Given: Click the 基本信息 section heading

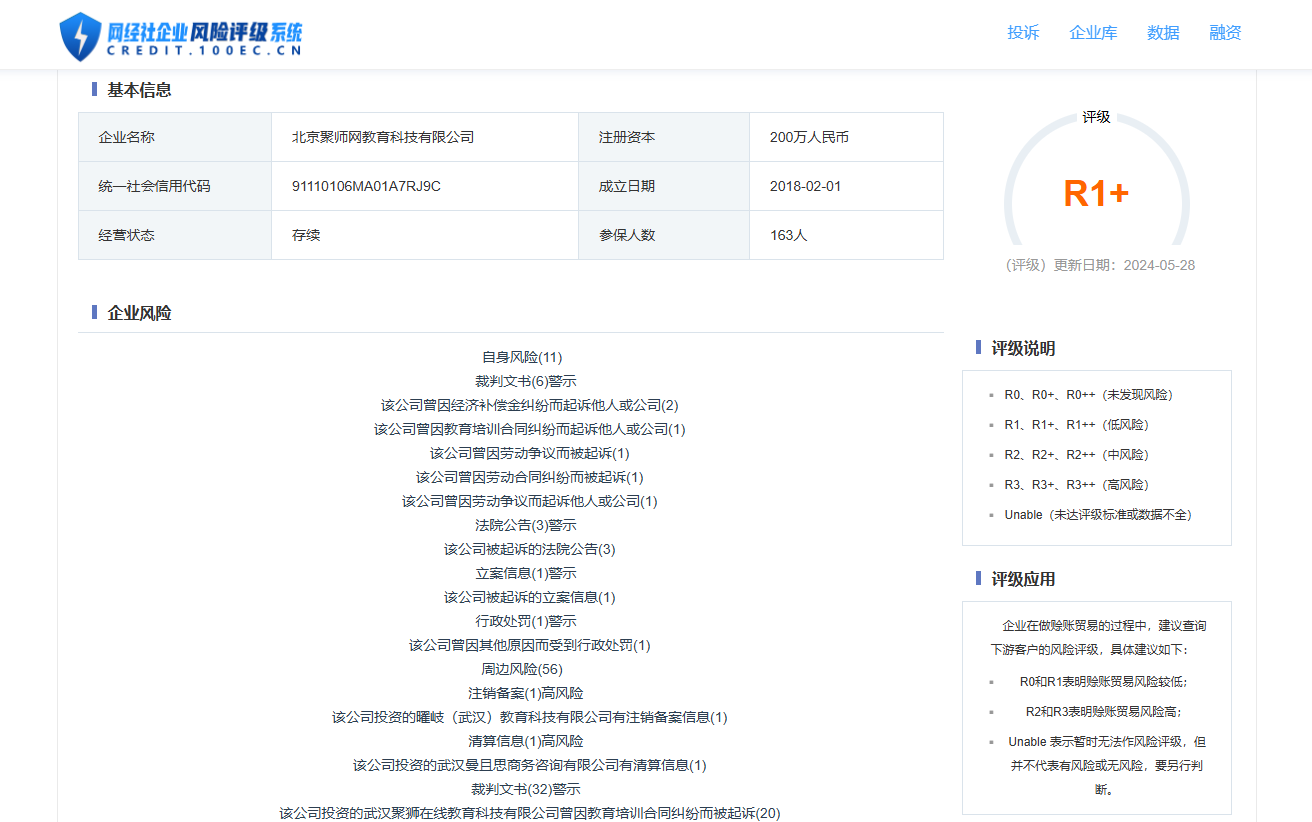Looking at the screenshot, I should tap(139, 90).
